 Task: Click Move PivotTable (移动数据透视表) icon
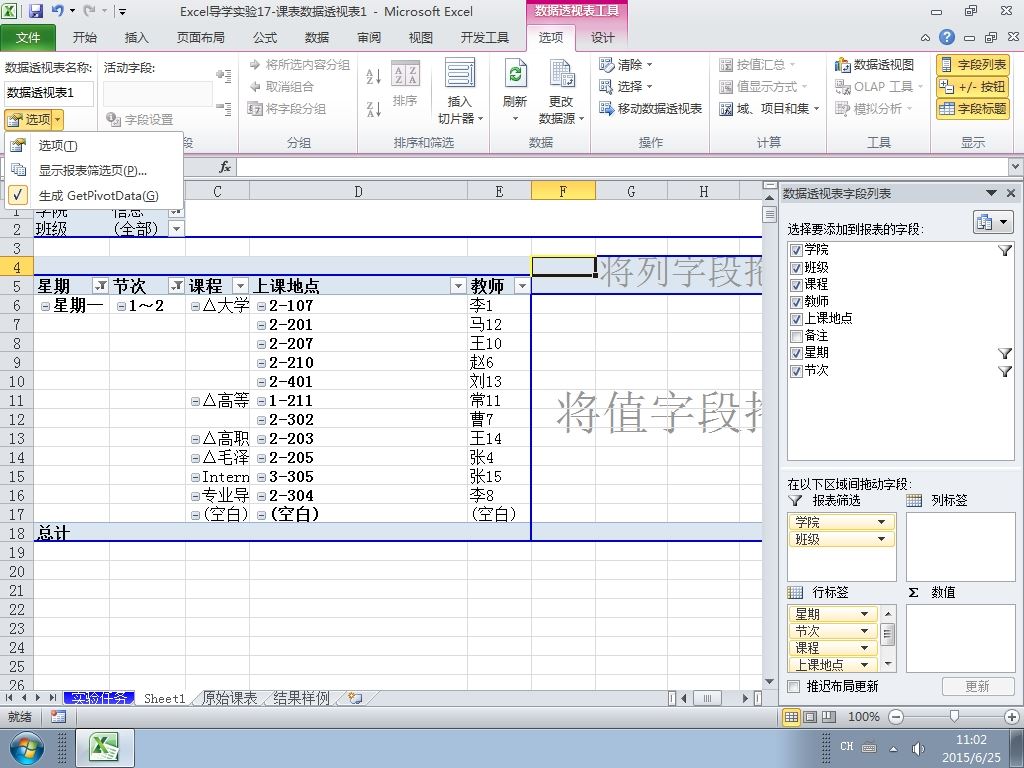click(x=607, y=108)
